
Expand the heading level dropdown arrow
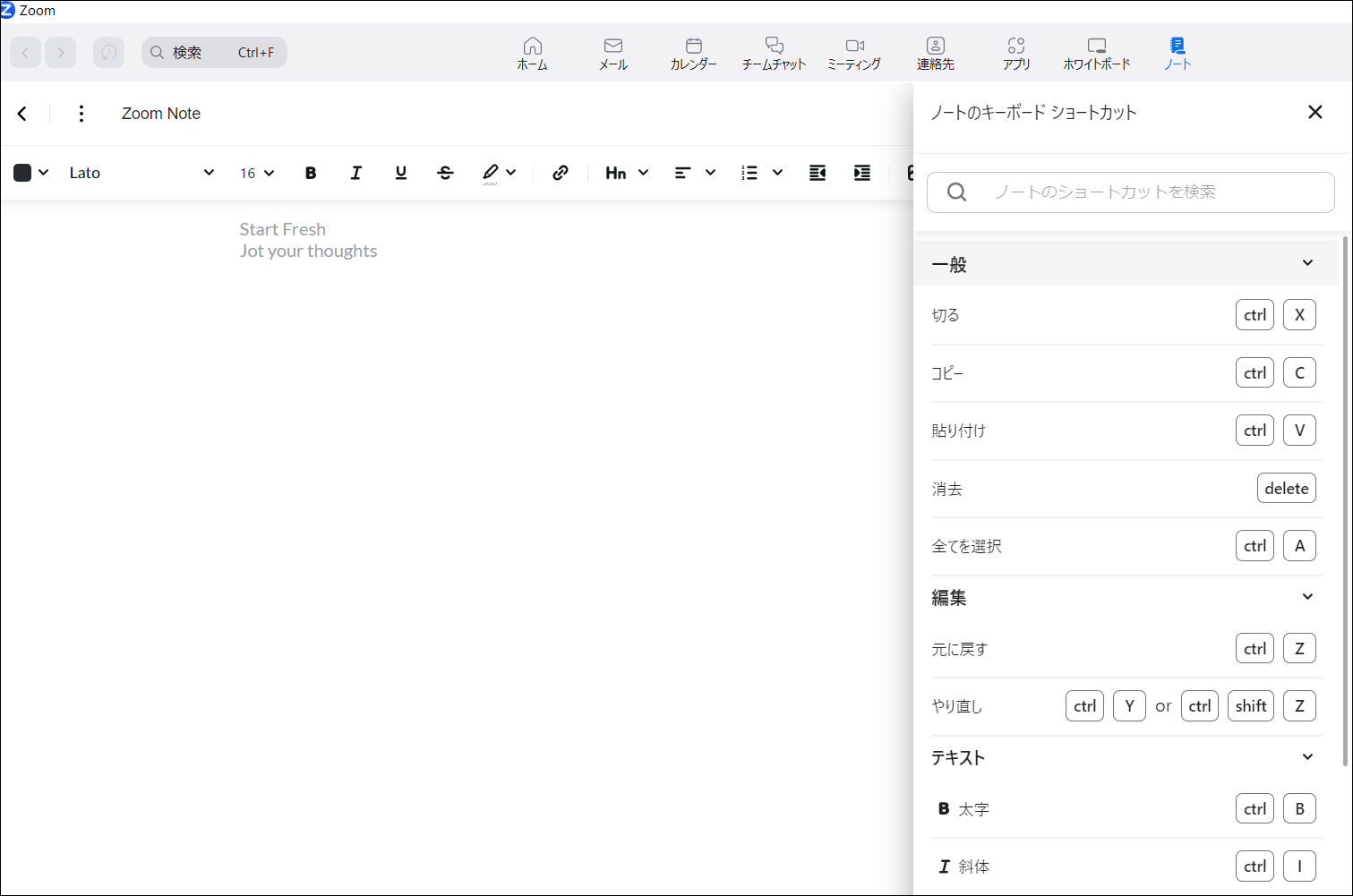click(x=643, y=173)
